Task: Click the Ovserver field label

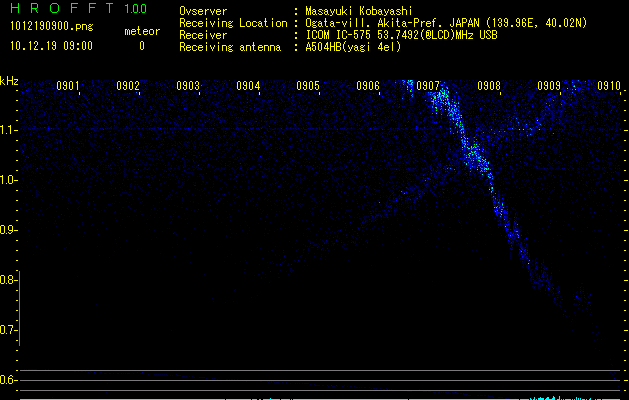Action: click(x=203, y=11)
